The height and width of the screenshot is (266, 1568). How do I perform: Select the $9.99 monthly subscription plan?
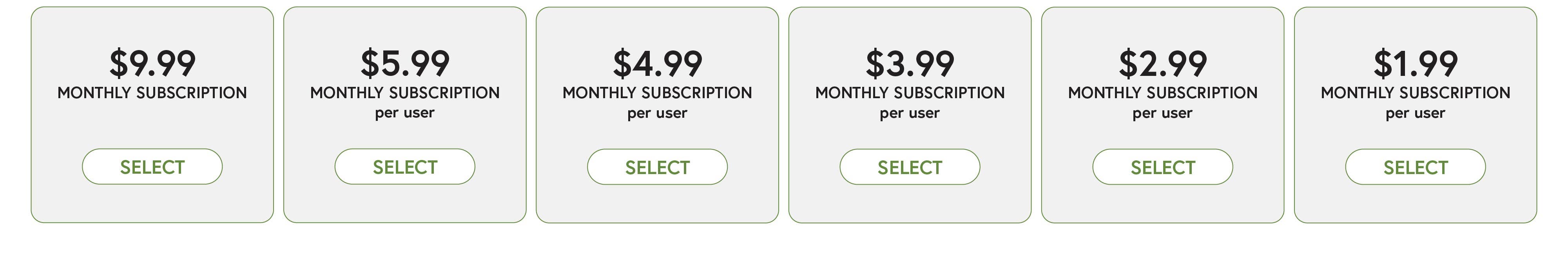tap(152, 166)
